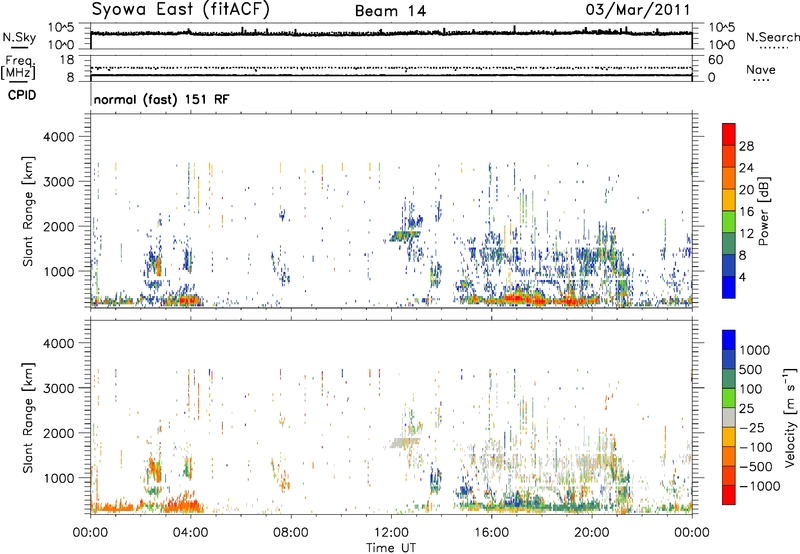Click the '12' label on Power colorbar
This screenshot has width=800, height=554.
point(746,234)
